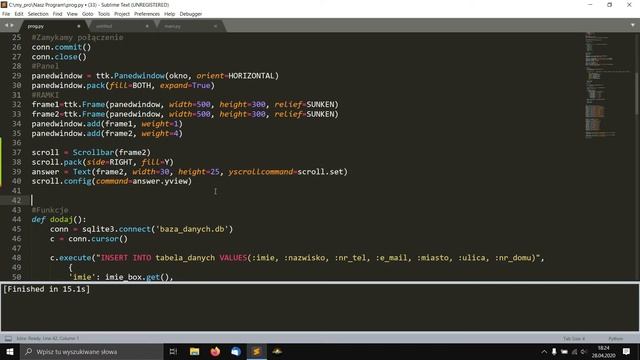Open the Edit menu
The image size is (640, 360).
[19, 14]
